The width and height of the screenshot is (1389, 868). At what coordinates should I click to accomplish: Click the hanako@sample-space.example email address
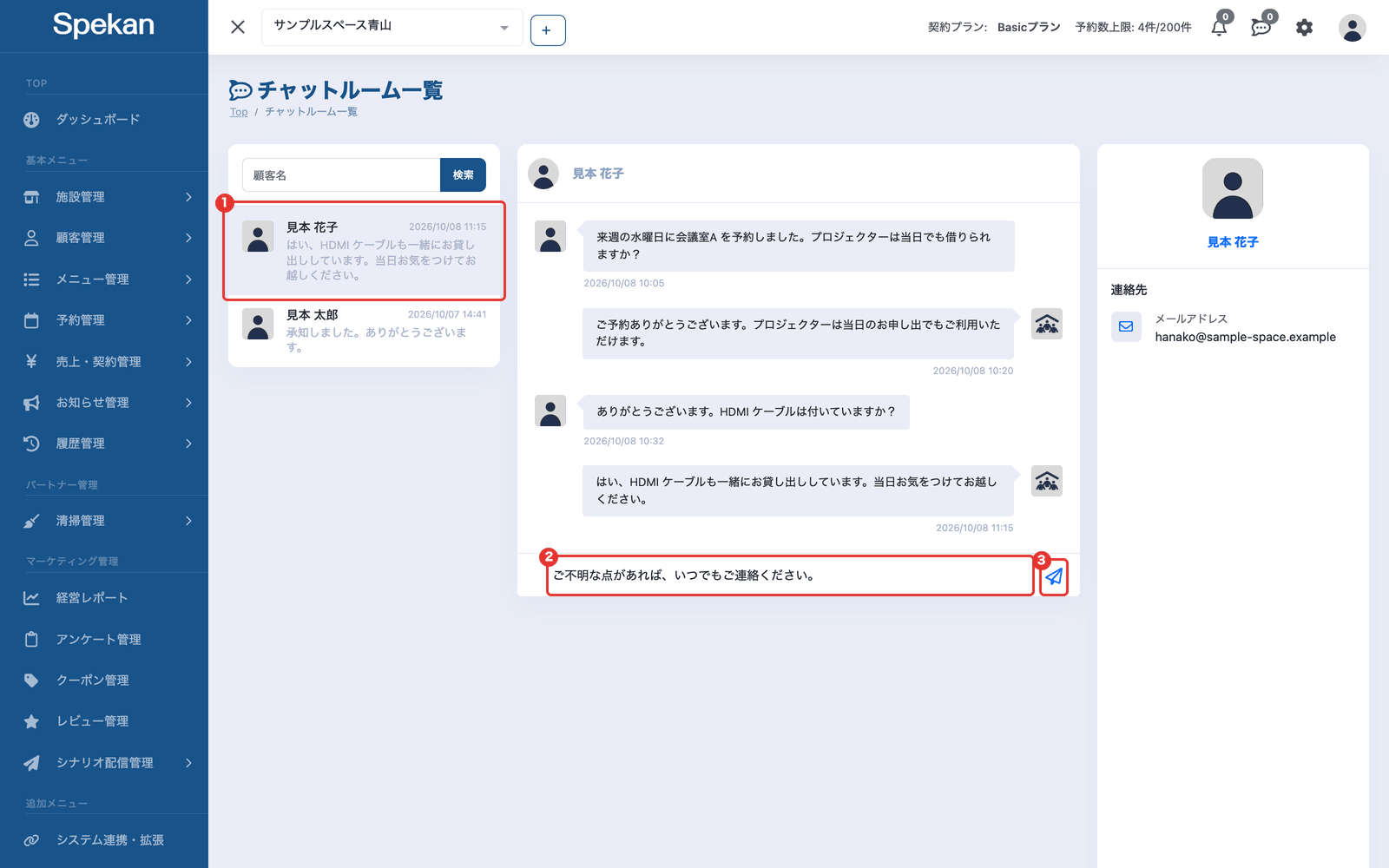(x=1245, y=337)
